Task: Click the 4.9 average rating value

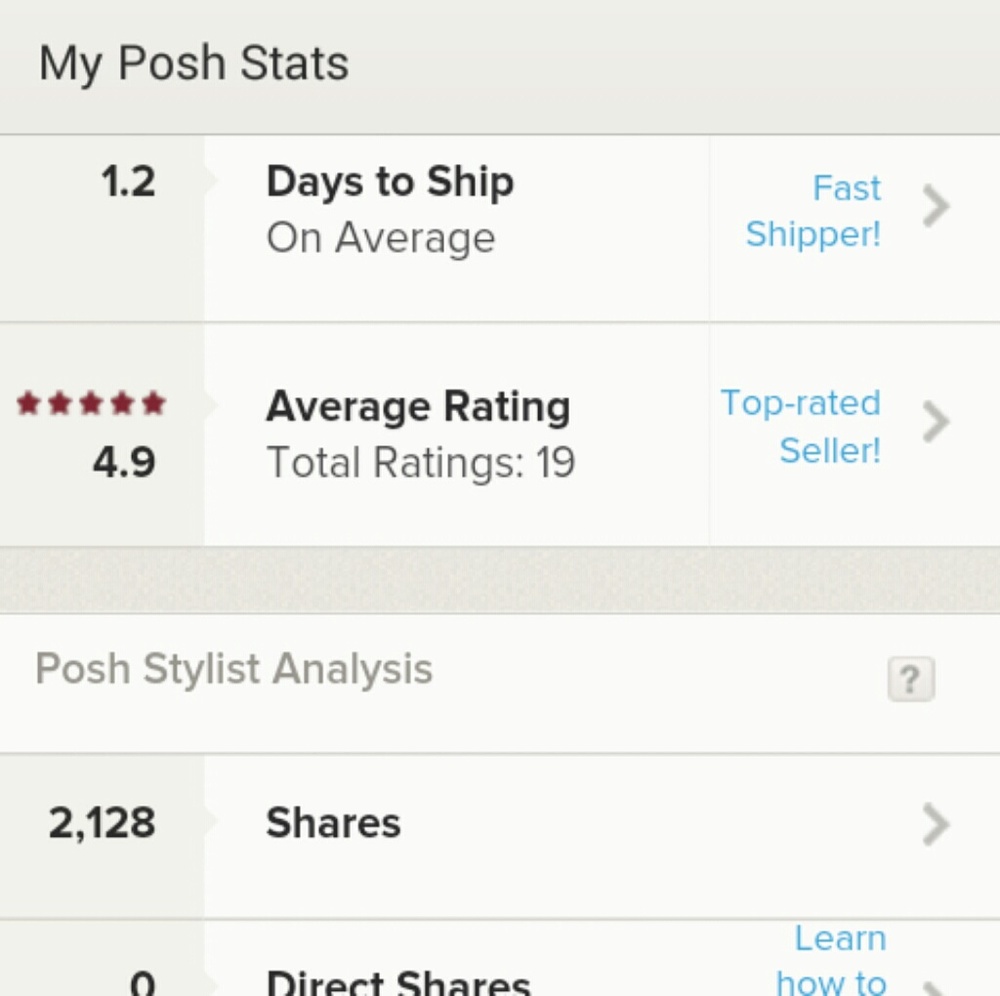Action: [124, 462]
